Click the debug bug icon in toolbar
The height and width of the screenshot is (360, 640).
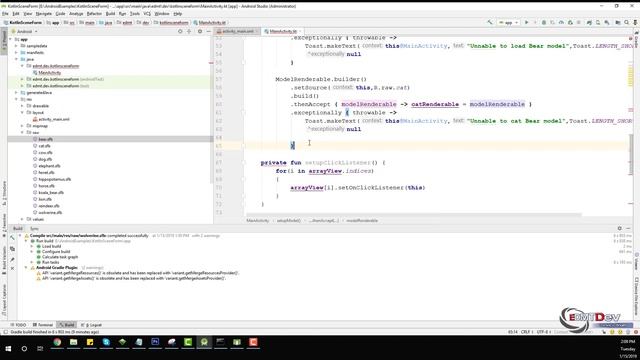coord(544,22)
